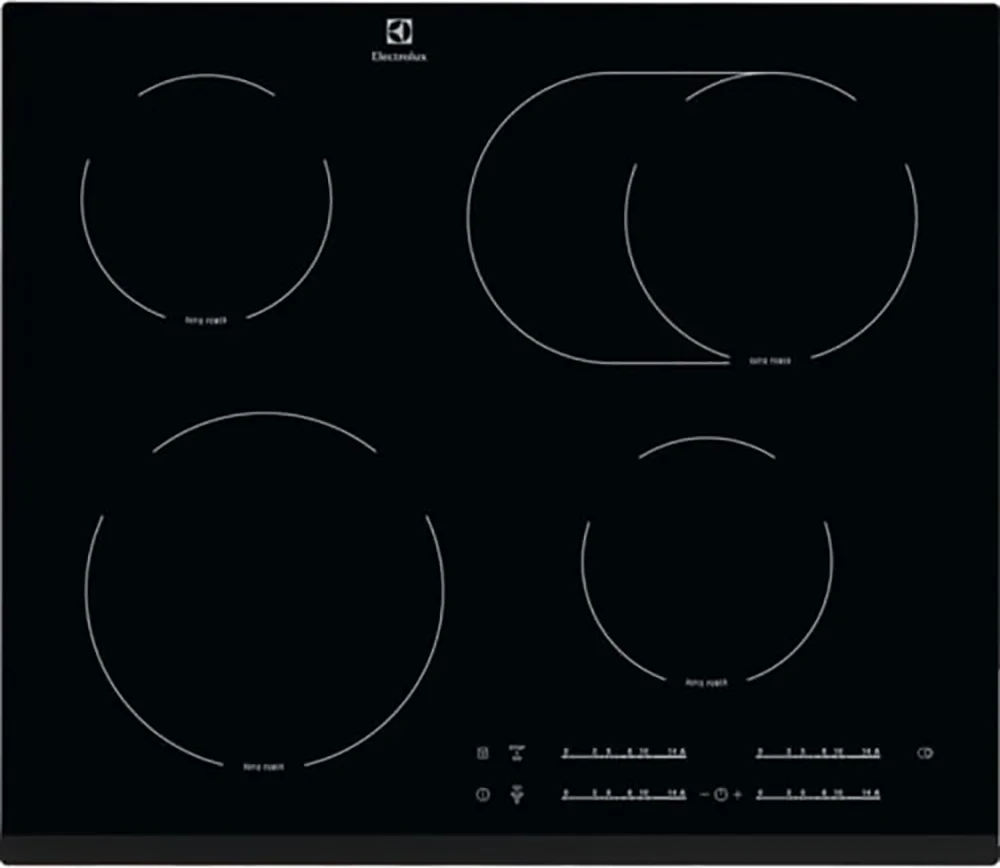1000x868 pixels.
Task: Tap the upper-right heat level slider
Action: tap(818, 752)
